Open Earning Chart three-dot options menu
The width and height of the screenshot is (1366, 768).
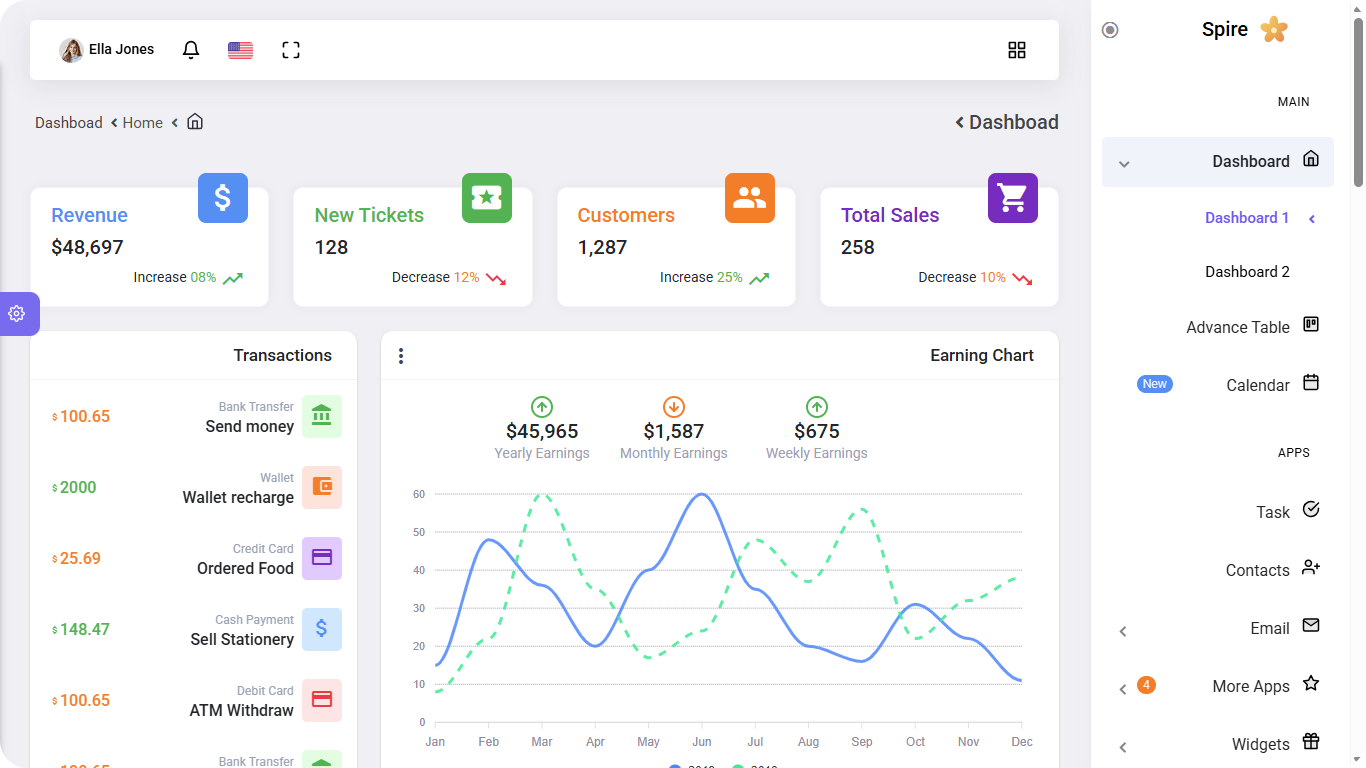tap(401, 356)
